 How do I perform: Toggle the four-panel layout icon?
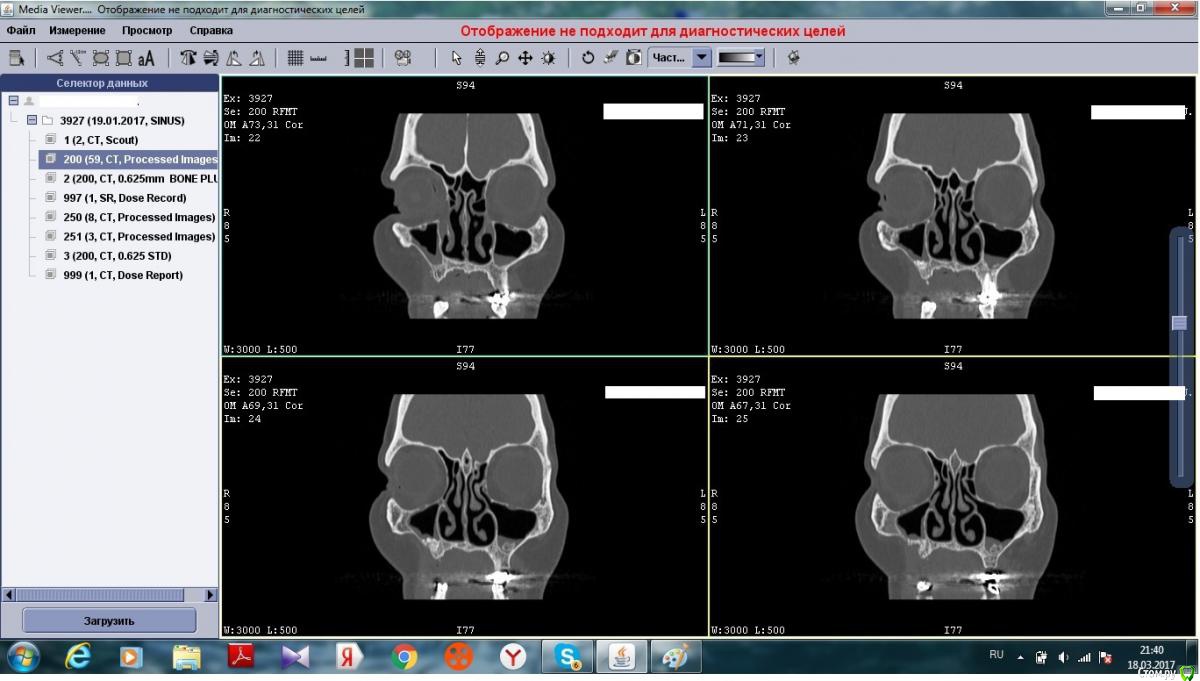click(x=364, y=58)
